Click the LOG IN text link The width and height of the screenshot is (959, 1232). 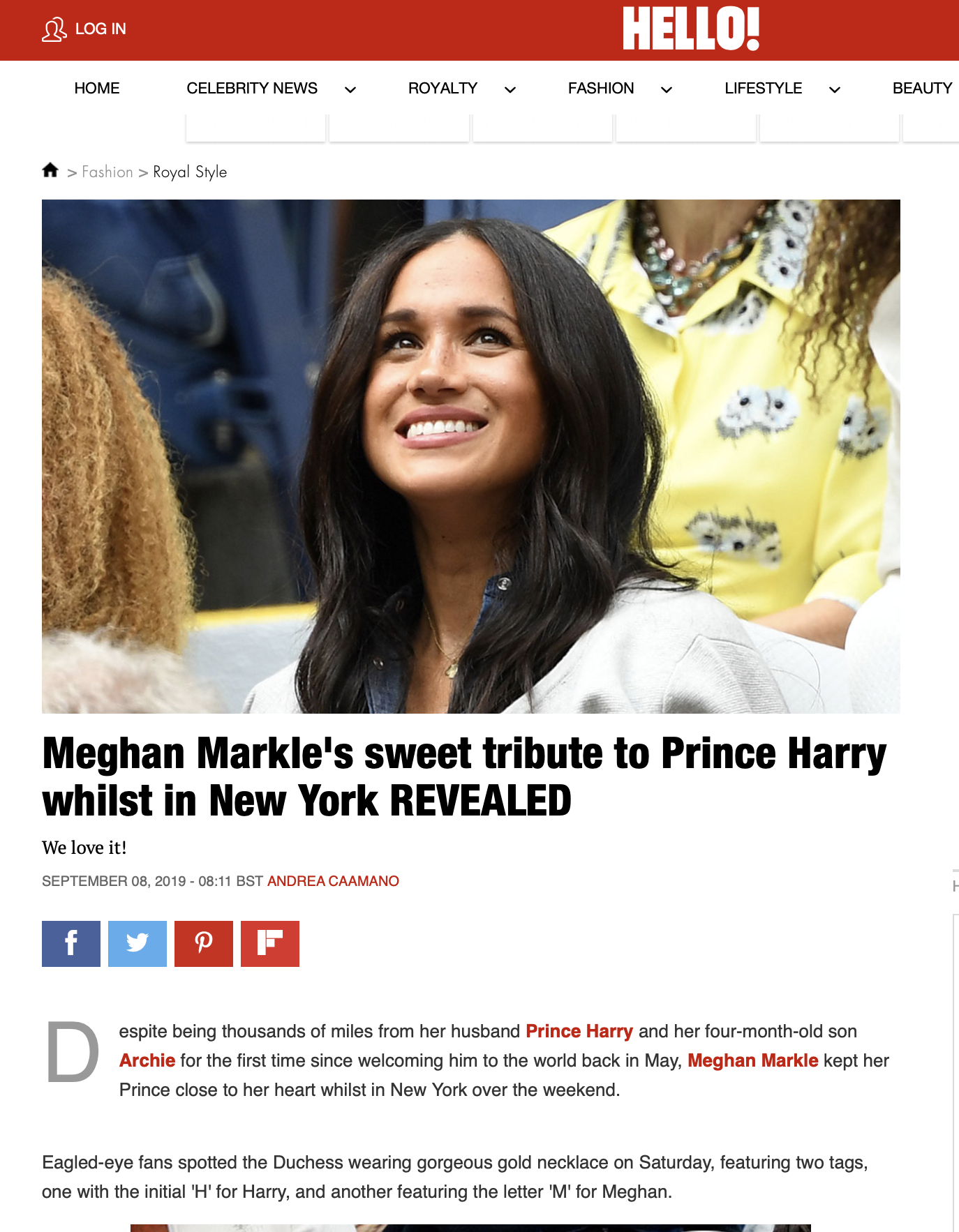[101, 29]
